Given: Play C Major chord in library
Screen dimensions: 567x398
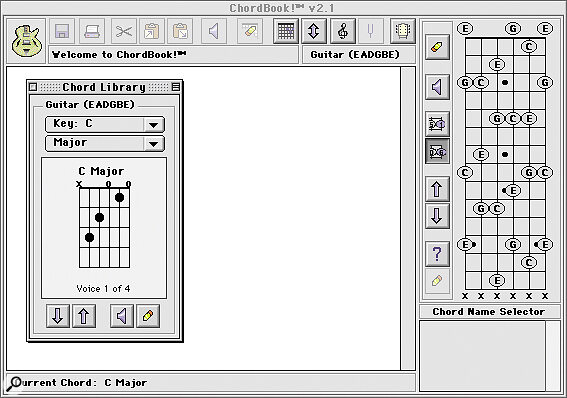Looking at the screenshot, I should 122,316.
